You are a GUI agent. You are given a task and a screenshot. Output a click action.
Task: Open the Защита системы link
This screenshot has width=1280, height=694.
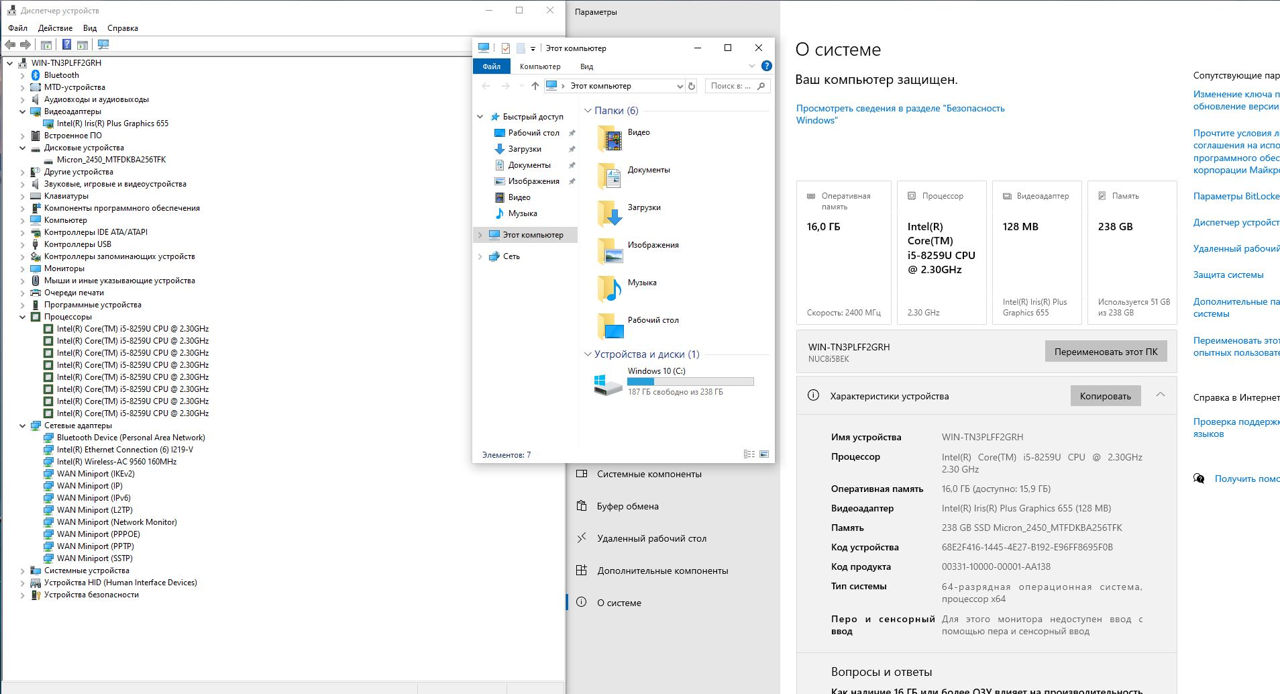[x=1228, y=275]
